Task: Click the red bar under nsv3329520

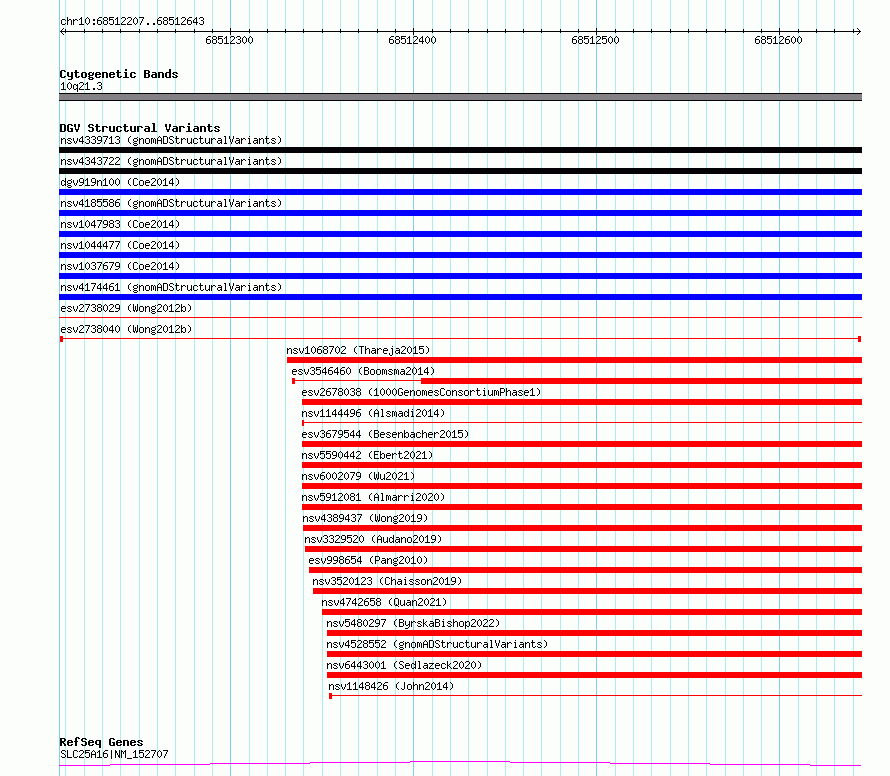Action: click(x=583, y=550)
